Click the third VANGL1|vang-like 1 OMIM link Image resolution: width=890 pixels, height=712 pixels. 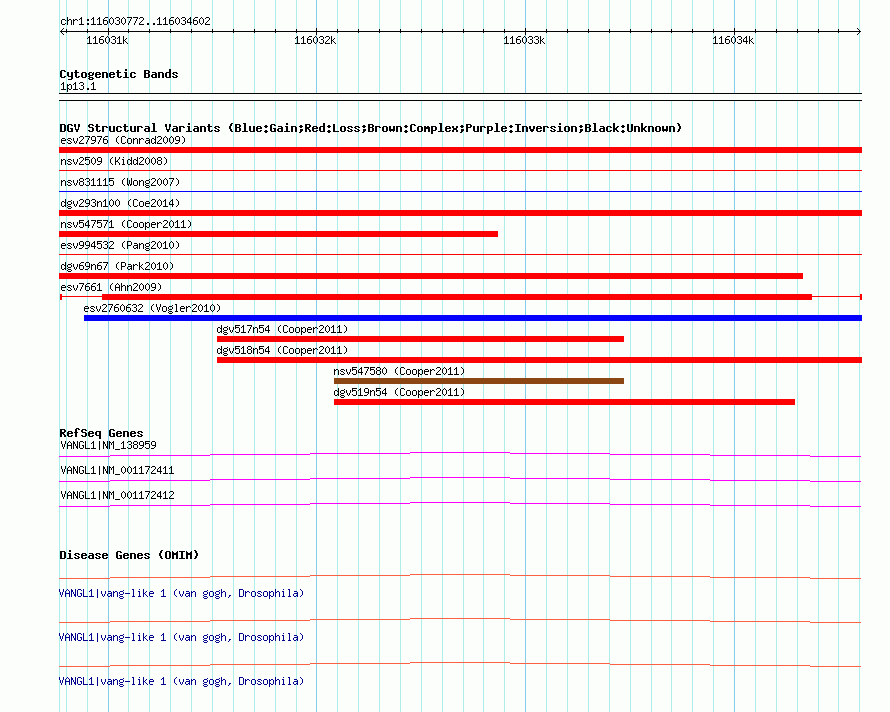[x=182, y=681]
